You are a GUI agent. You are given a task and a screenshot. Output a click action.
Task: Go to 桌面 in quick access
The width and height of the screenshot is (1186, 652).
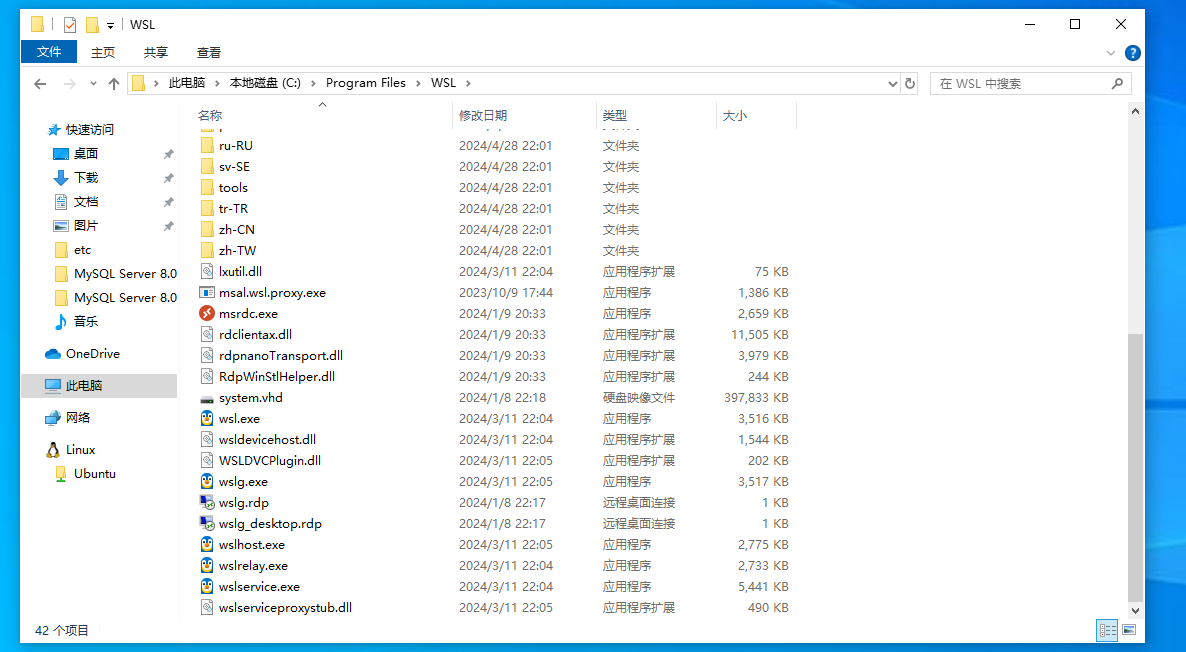[x=76, y=154]
